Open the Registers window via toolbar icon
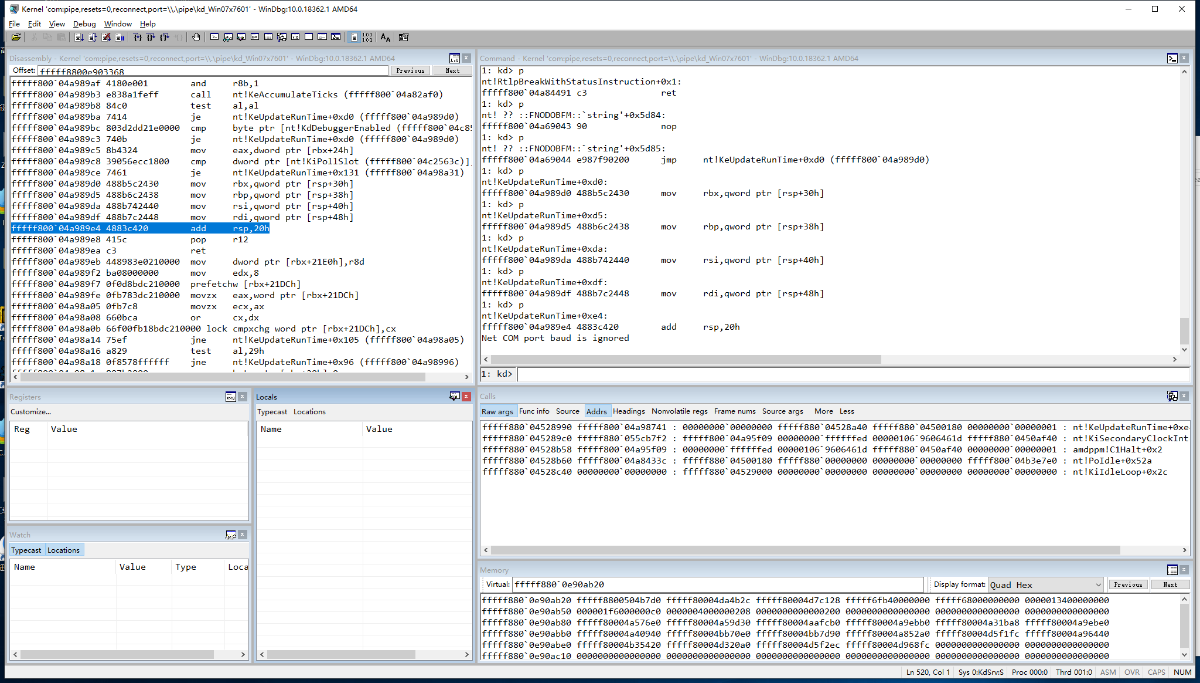 (x=254, y=37)
